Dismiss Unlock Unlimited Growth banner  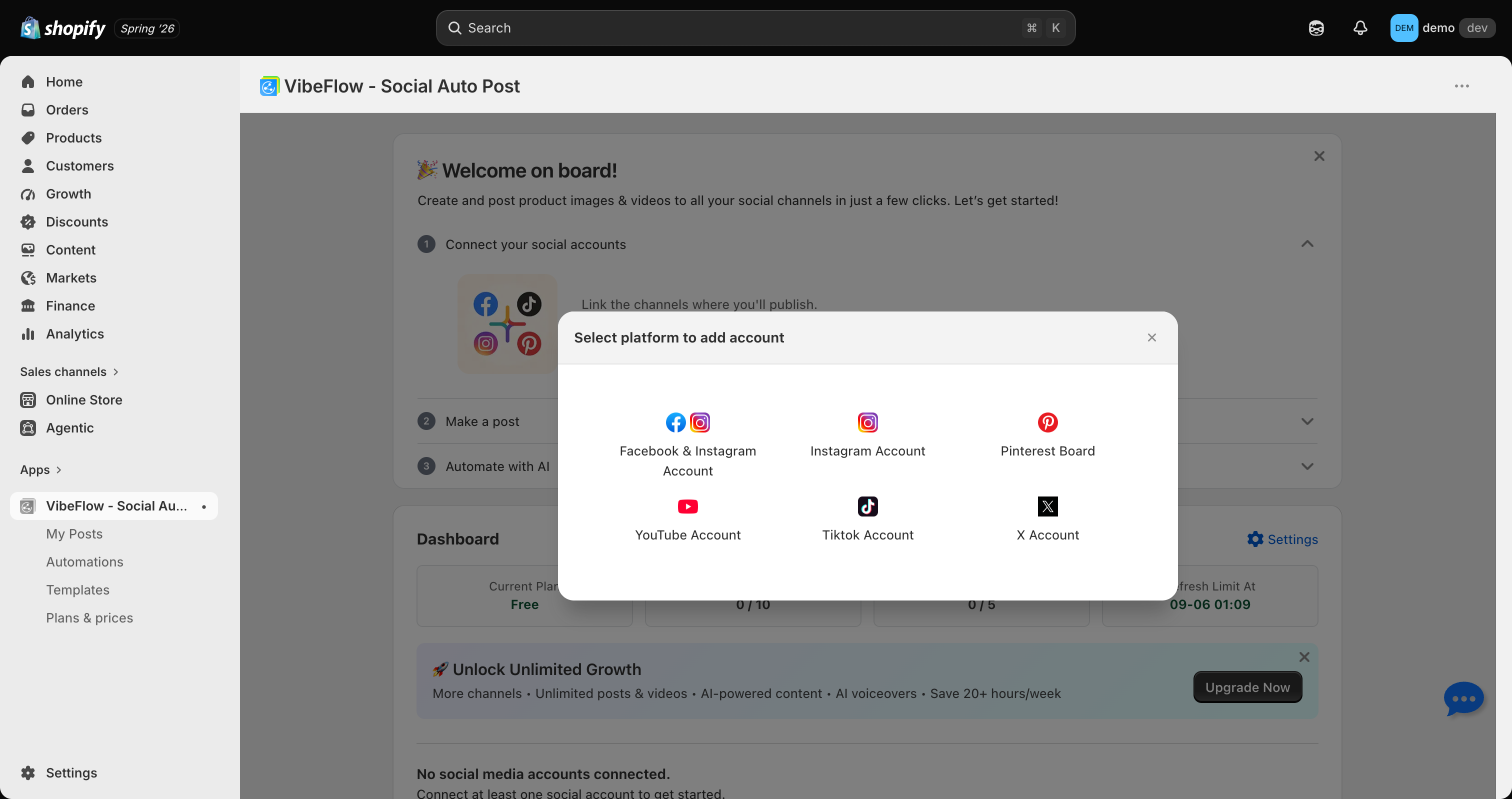[x=1303, y=657]
